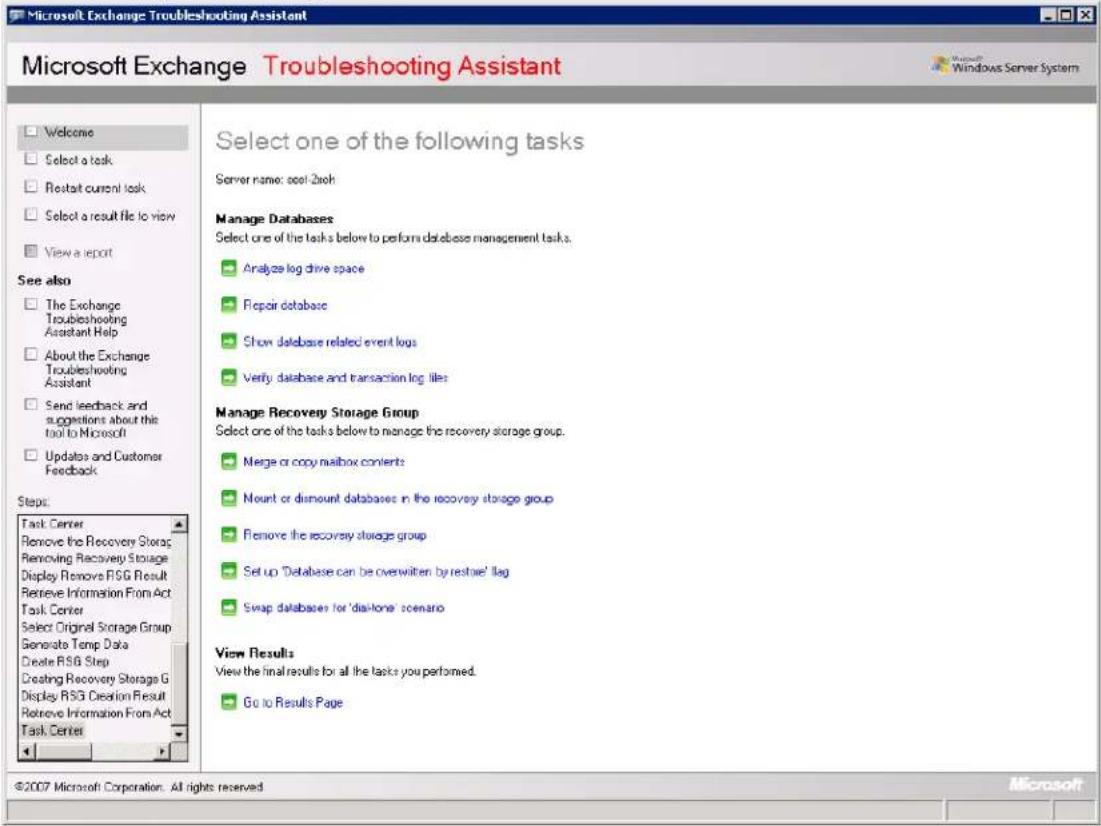Choose Restart current task in sidebar
The image size is (1101, 826).
click(x=95, y=188)
